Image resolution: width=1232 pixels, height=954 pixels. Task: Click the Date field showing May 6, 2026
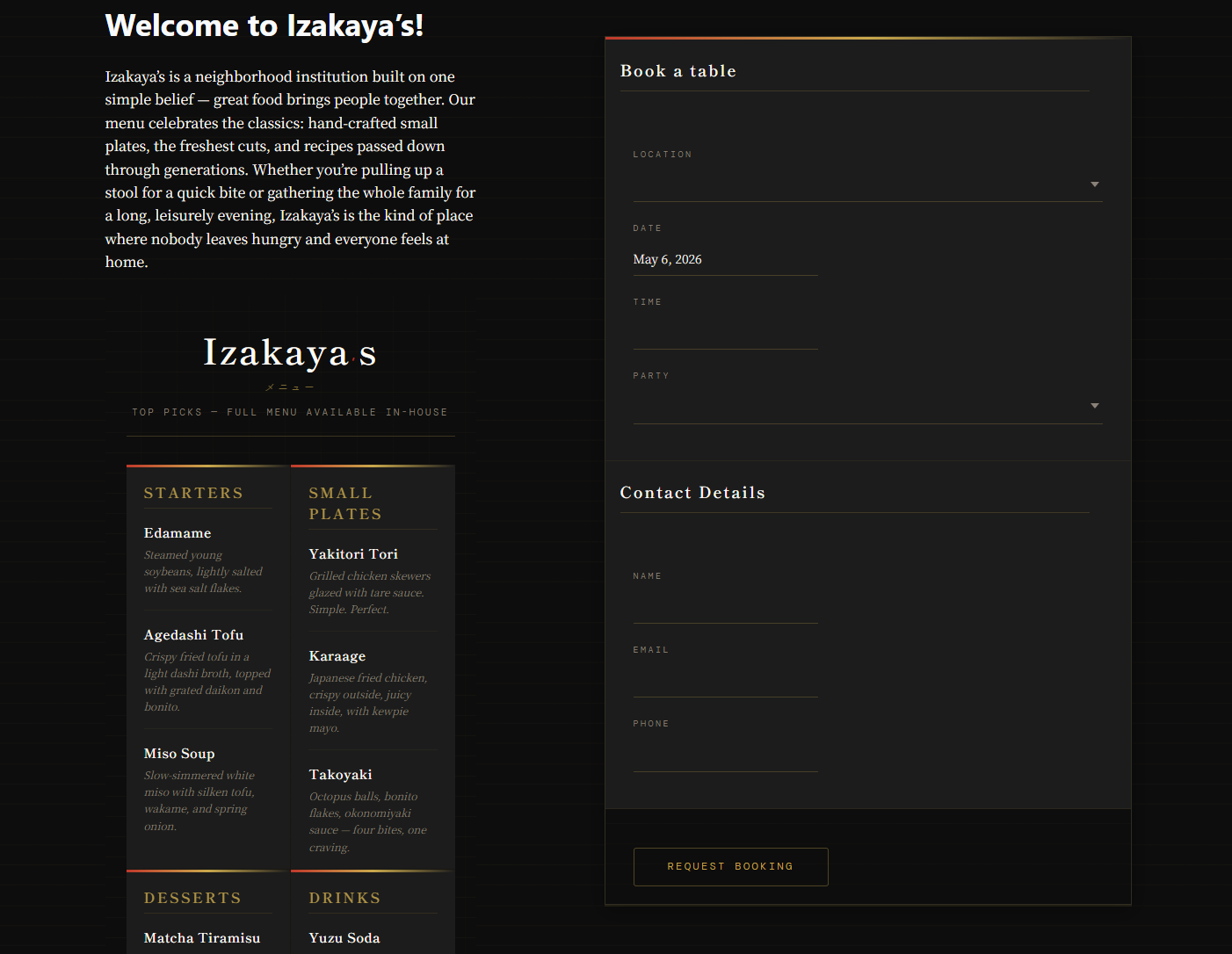click(x=725, y=259)
